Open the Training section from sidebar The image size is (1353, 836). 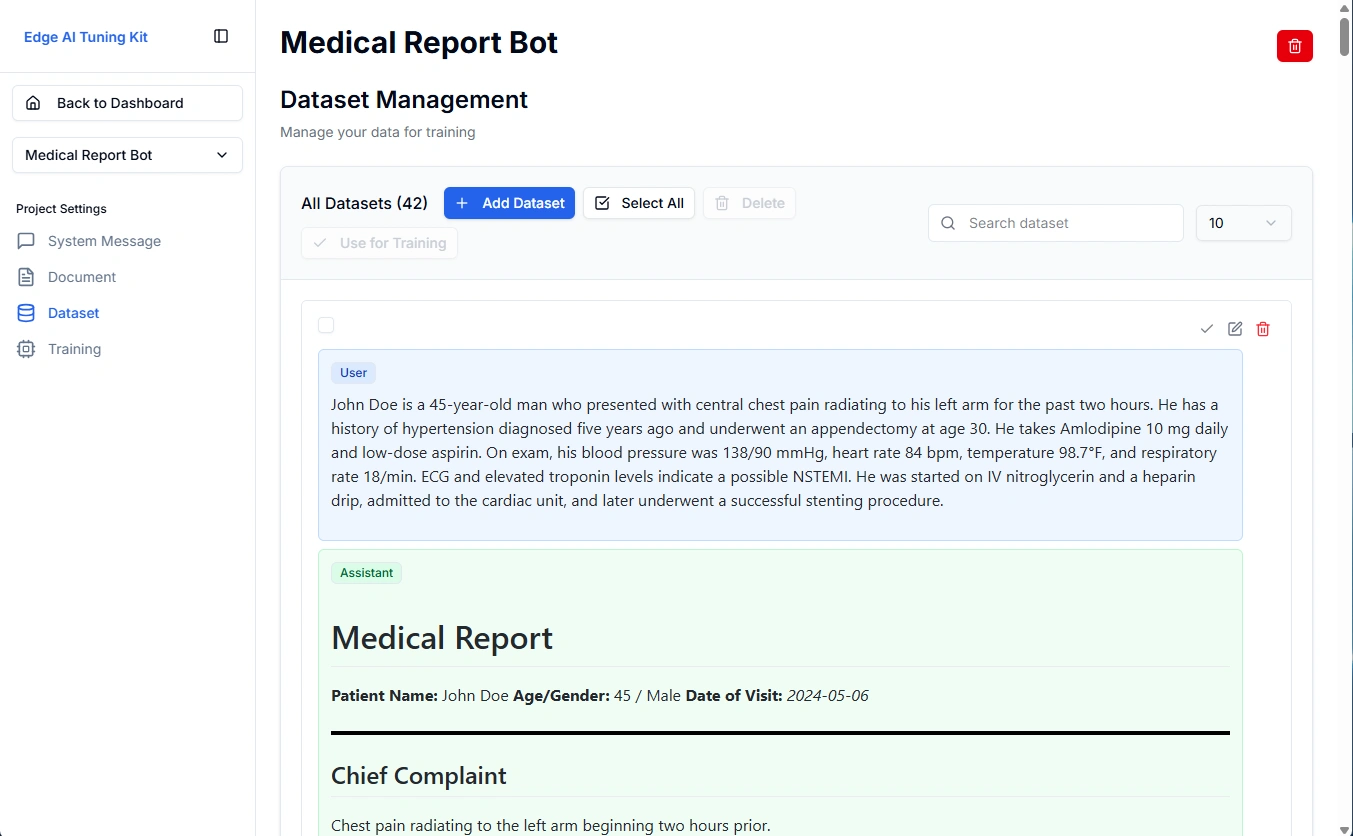pos(74,348)
